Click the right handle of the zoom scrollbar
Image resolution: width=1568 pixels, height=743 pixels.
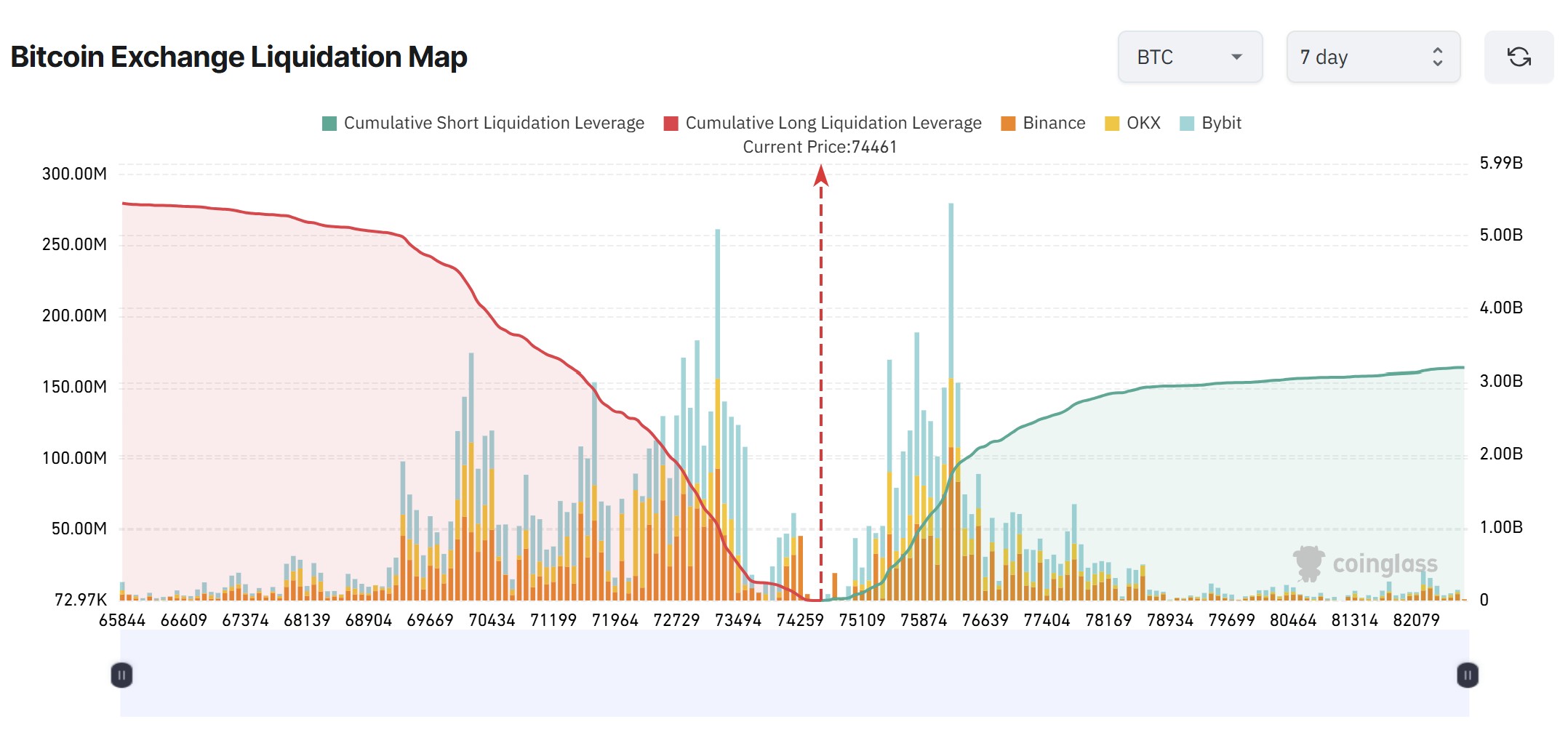click(x=1468, y=675)
